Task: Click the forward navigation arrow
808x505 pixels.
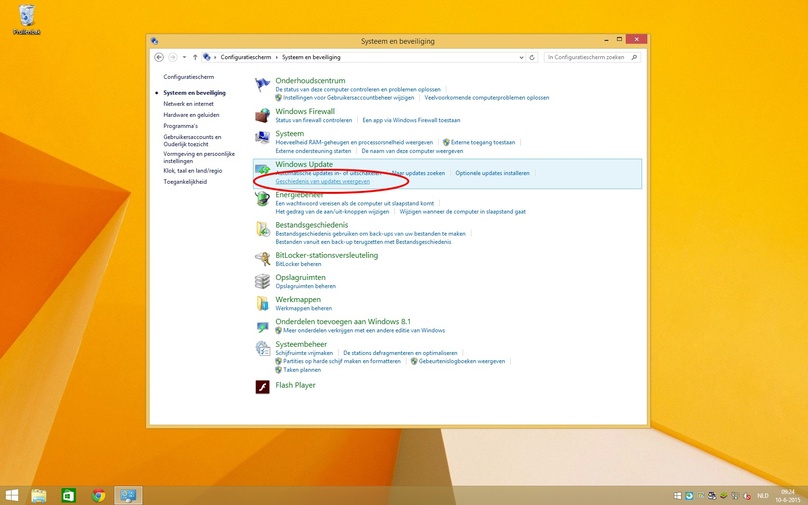Action: click(173, 57)
